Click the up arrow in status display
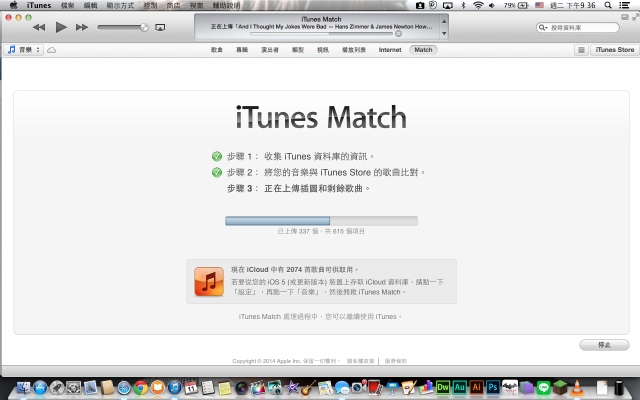Screen dimensions: 640x400 (444, 21)
